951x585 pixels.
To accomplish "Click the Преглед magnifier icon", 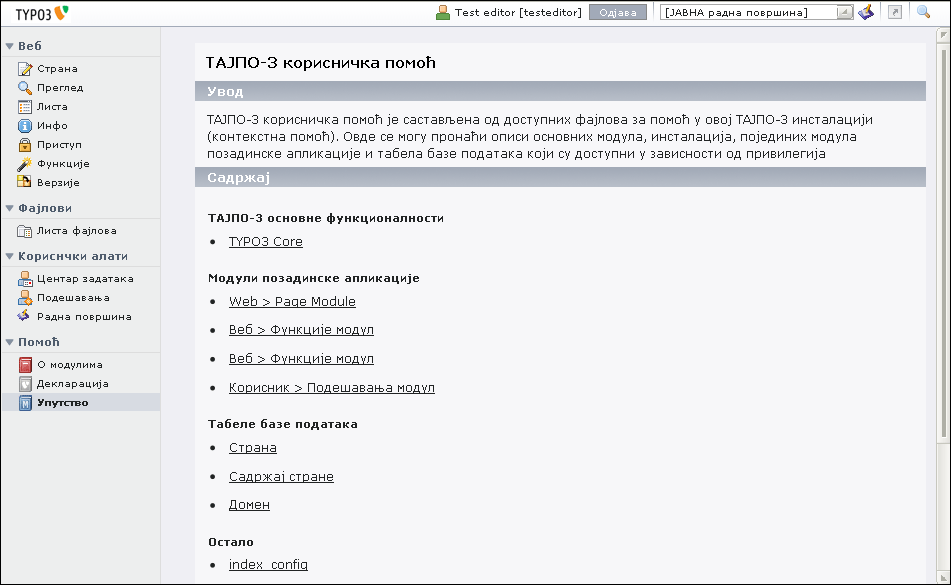I will [x=25, y=88].
